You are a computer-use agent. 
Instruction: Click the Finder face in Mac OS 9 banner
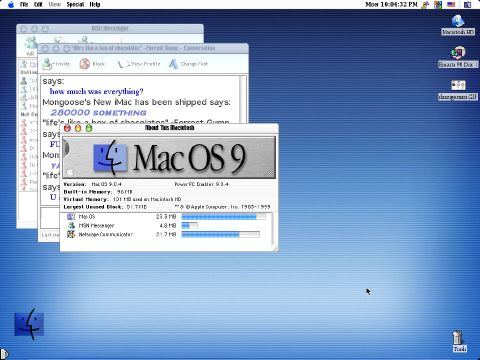pos(110,157)
